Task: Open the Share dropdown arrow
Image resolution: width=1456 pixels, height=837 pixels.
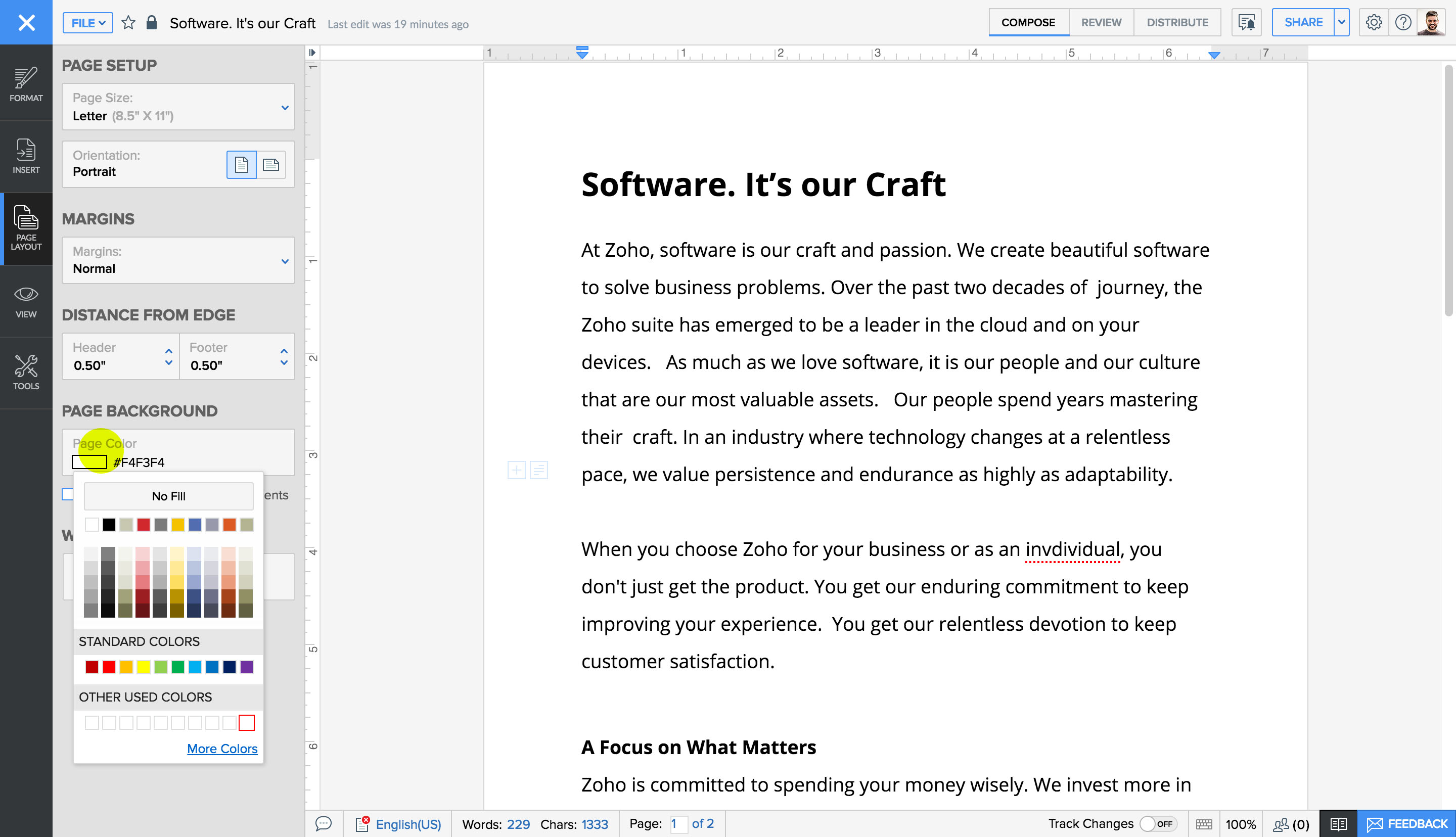Action: 1341,22
